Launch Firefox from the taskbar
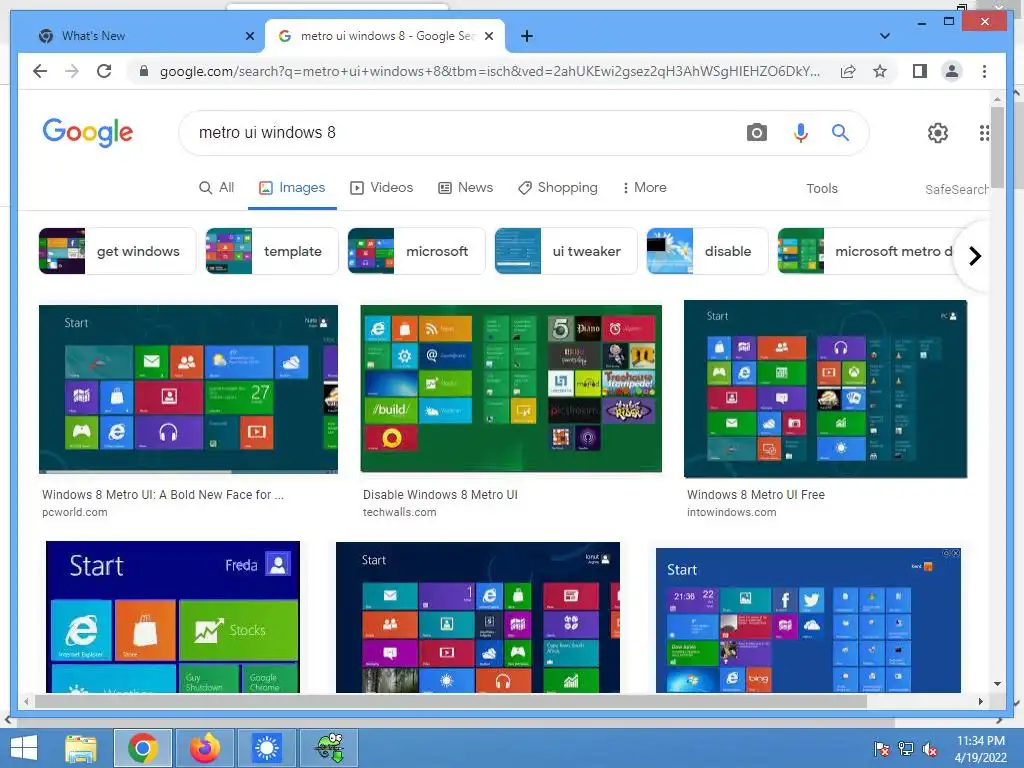The image size is (1024, 768). pyautogui.click(x=205, y=748)
